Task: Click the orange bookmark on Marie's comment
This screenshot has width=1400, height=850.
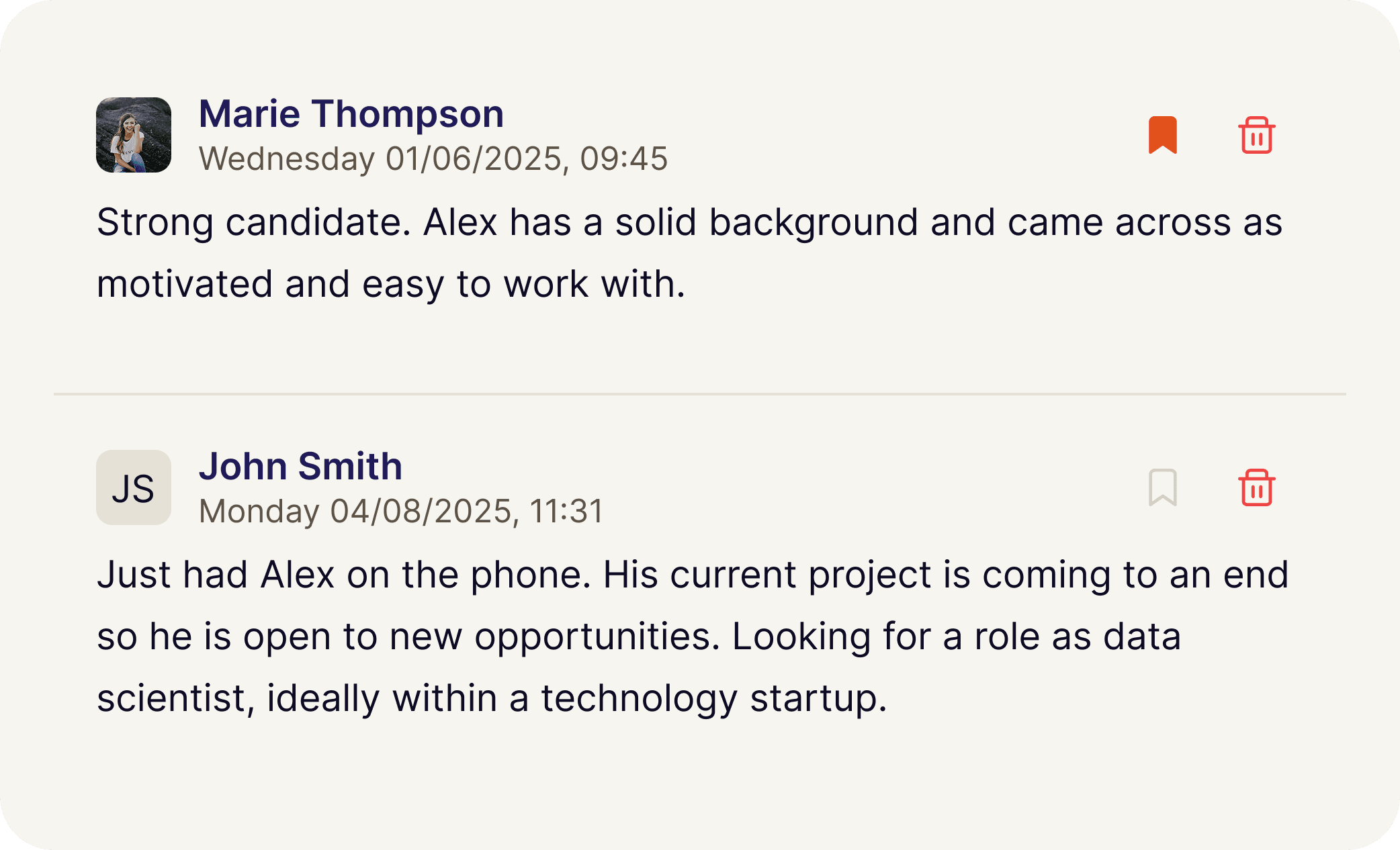Action: tap(1163, 136)
